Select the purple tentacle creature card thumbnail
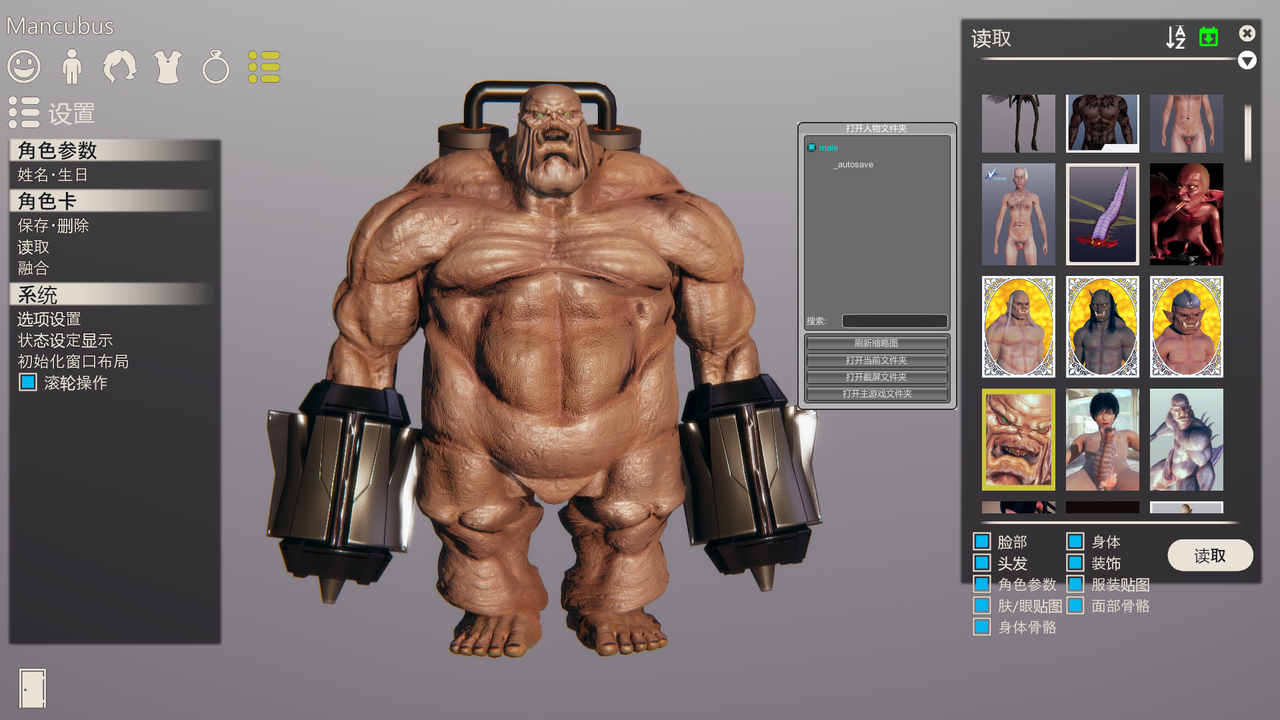1280x720 pixels. pyautogui.click(x=1102, y=214)
